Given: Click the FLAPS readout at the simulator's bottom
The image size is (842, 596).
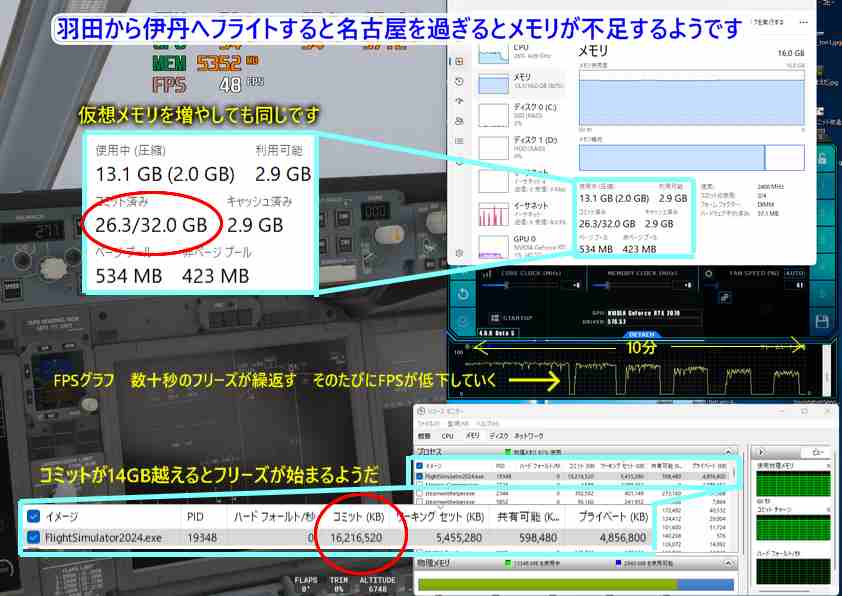Looking at the screenshot, I should (306, 584).
